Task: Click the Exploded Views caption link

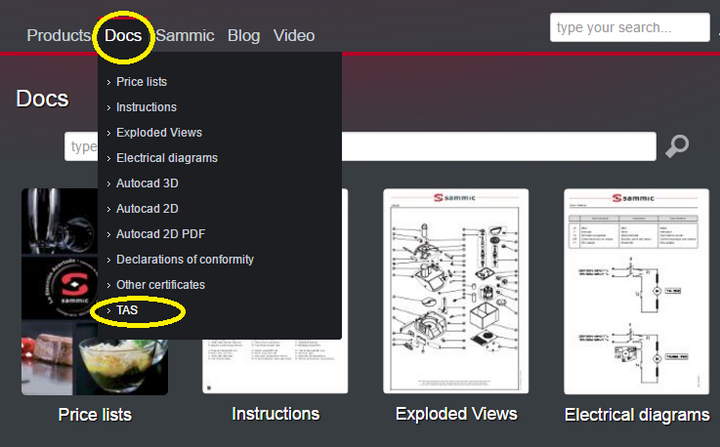Action: click(456, 413)
